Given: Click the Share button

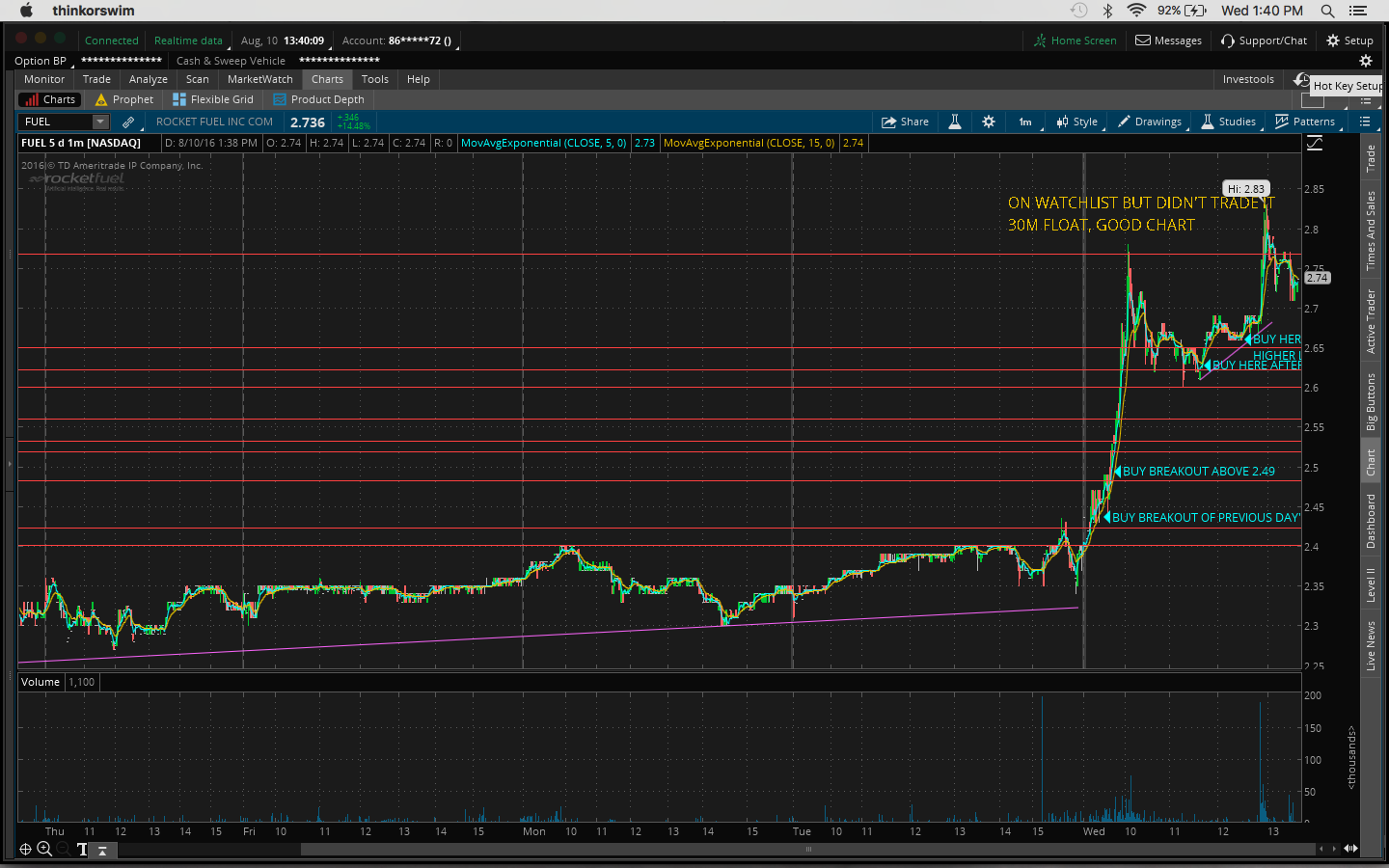Looking at the screenshot, I should click(905, 122).
